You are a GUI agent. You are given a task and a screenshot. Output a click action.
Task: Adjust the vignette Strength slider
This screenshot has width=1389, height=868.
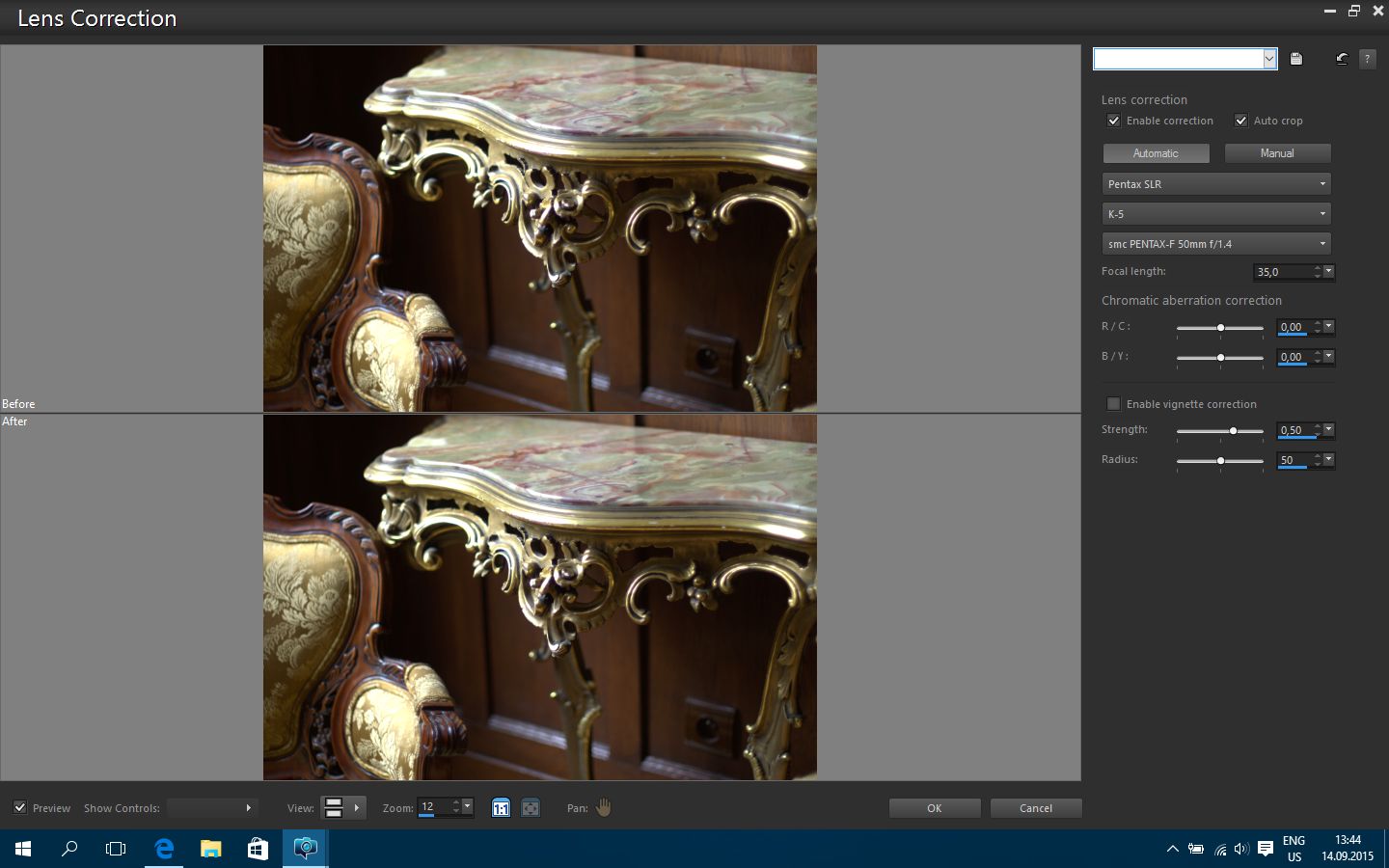pos(1220,431)
